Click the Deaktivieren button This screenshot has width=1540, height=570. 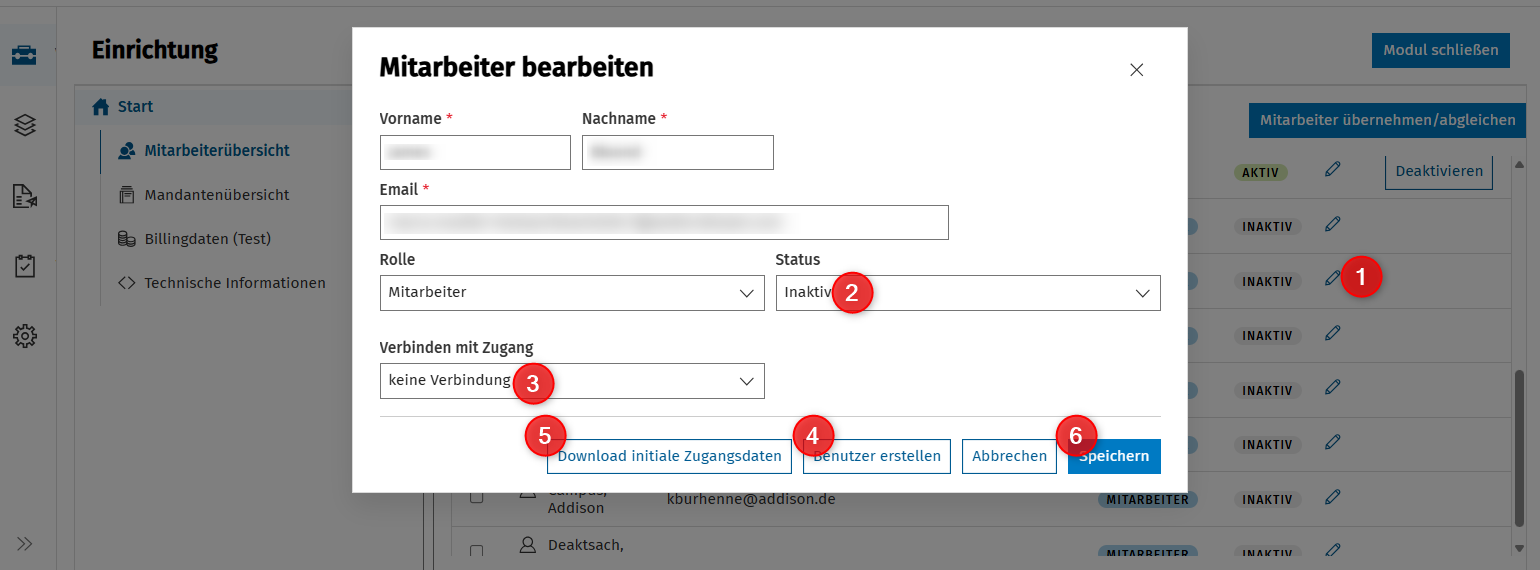1439,171
